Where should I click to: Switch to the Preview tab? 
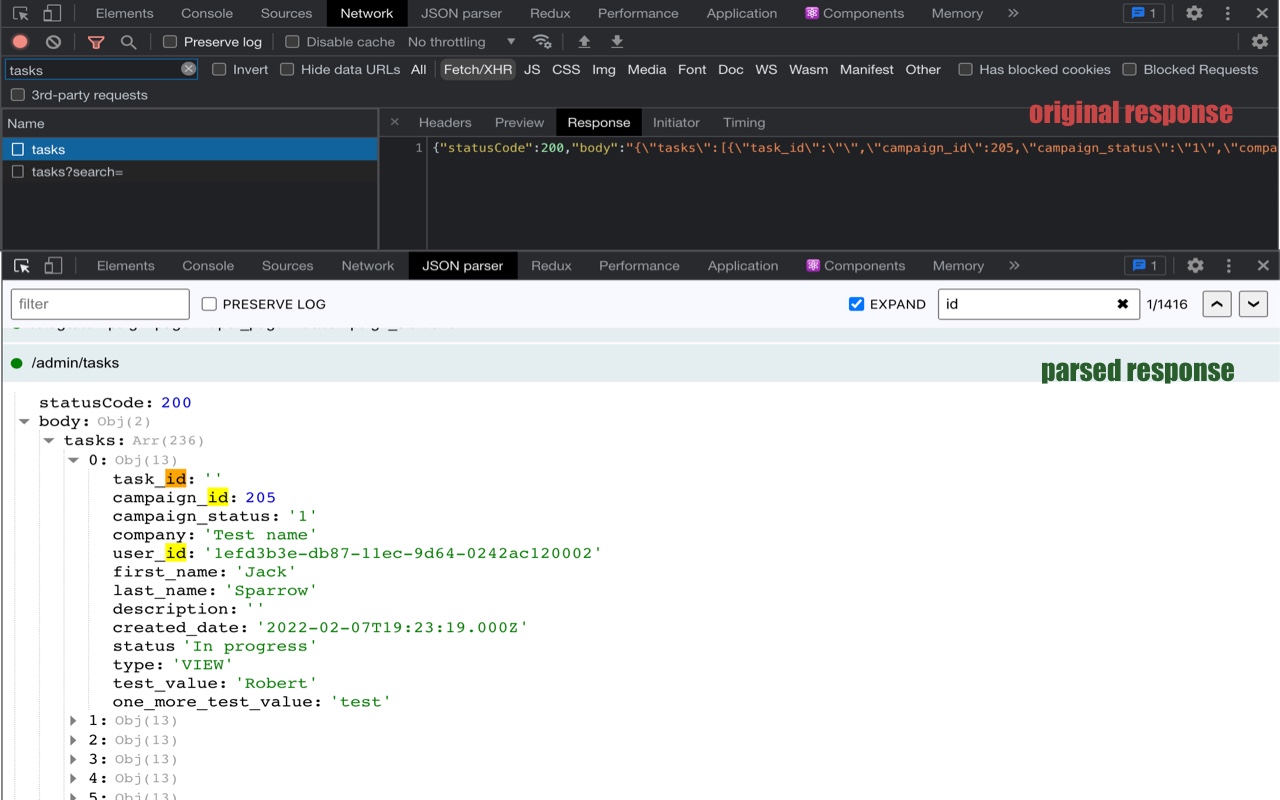pos(519,122)
